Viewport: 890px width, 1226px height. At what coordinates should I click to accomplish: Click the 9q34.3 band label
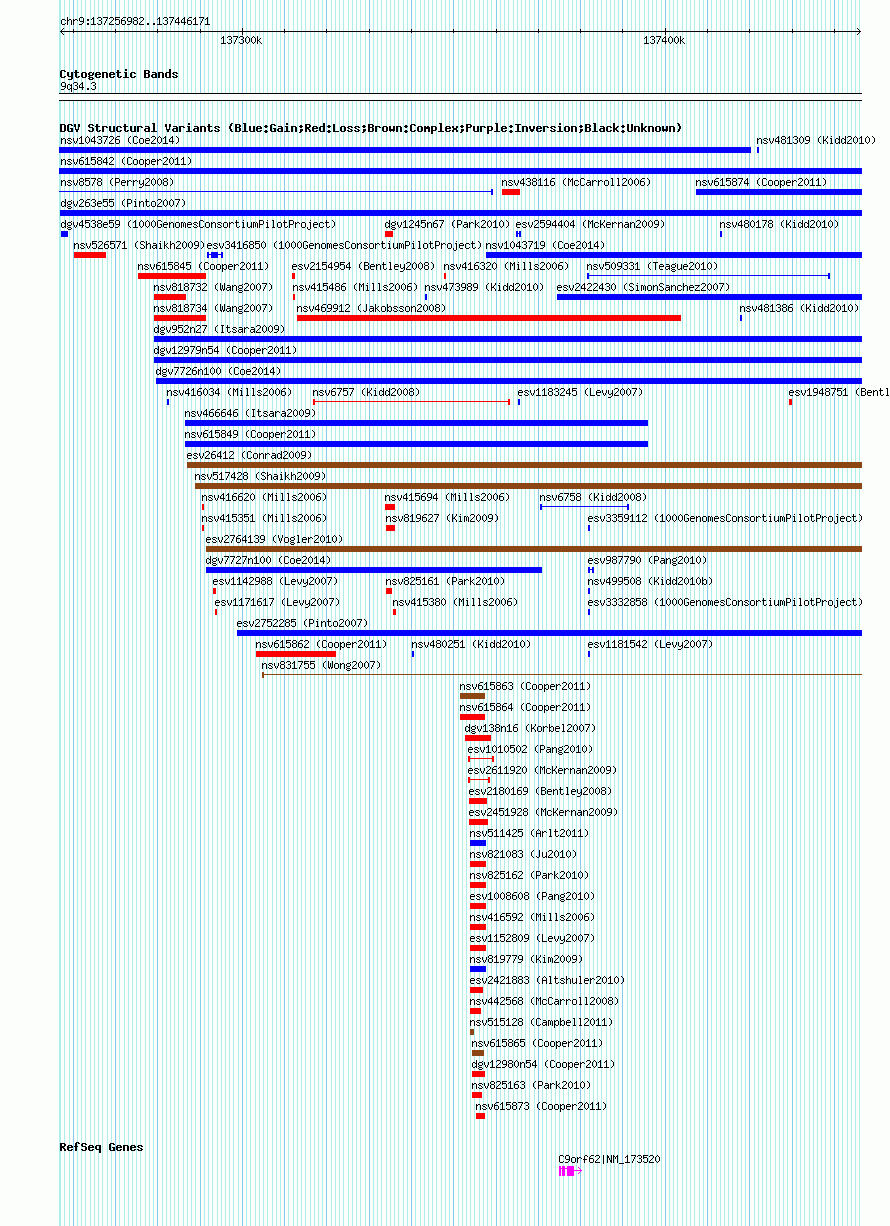pyautogui.click(x=78, y=87)
